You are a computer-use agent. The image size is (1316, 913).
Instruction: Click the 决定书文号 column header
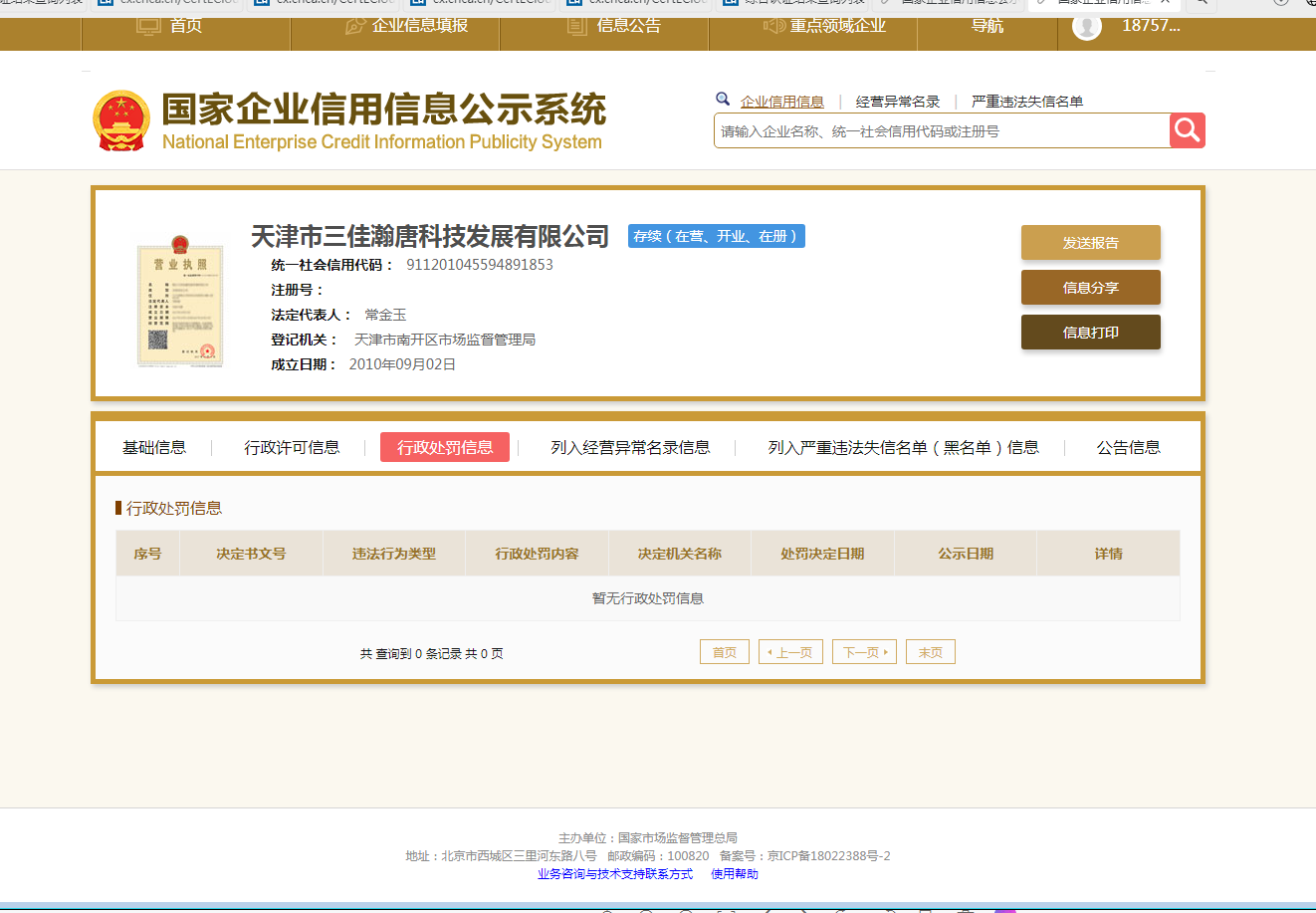click(251, 554)
